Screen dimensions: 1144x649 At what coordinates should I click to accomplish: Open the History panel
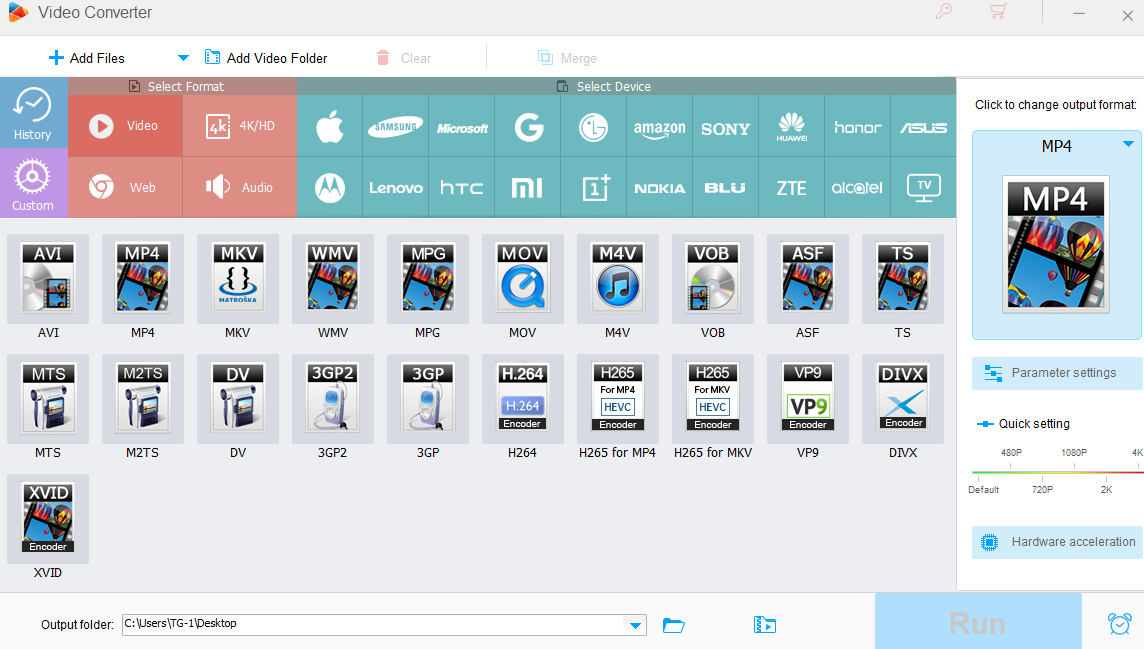pyautogui.click(x=33, y=113)
